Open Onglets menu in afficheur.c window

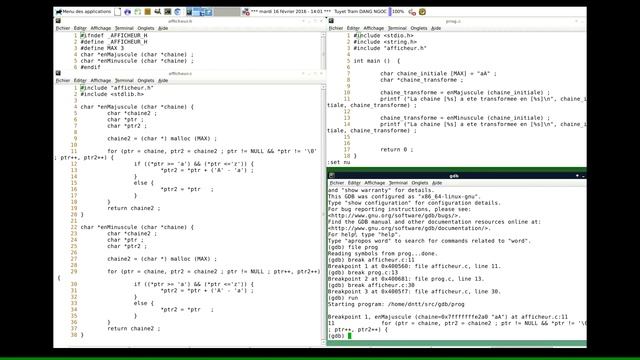pos(146,80)
